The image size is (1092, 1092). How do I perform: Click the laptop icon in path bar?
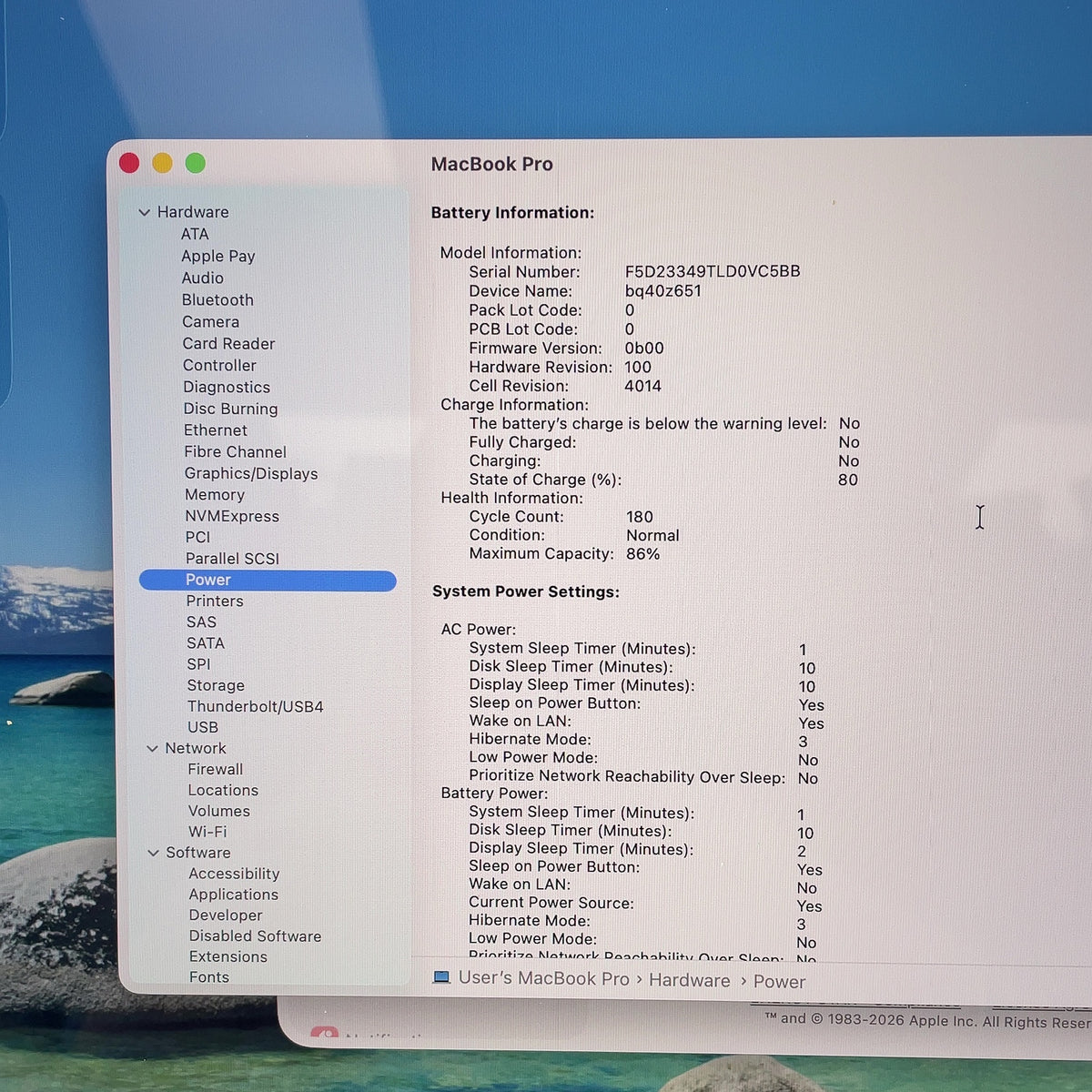click(x=441, y=977)
